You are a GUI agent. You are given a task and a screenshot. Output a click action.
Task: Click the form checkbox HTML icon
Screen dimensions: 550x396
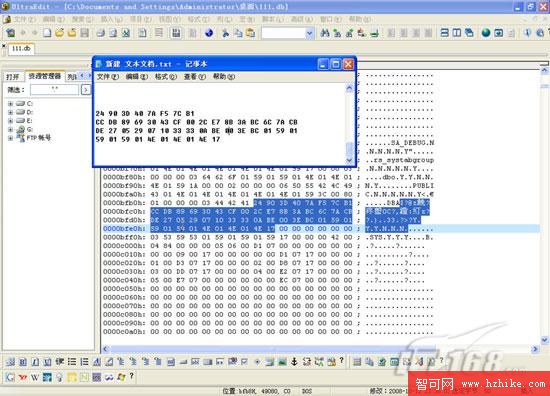point(244,362)
